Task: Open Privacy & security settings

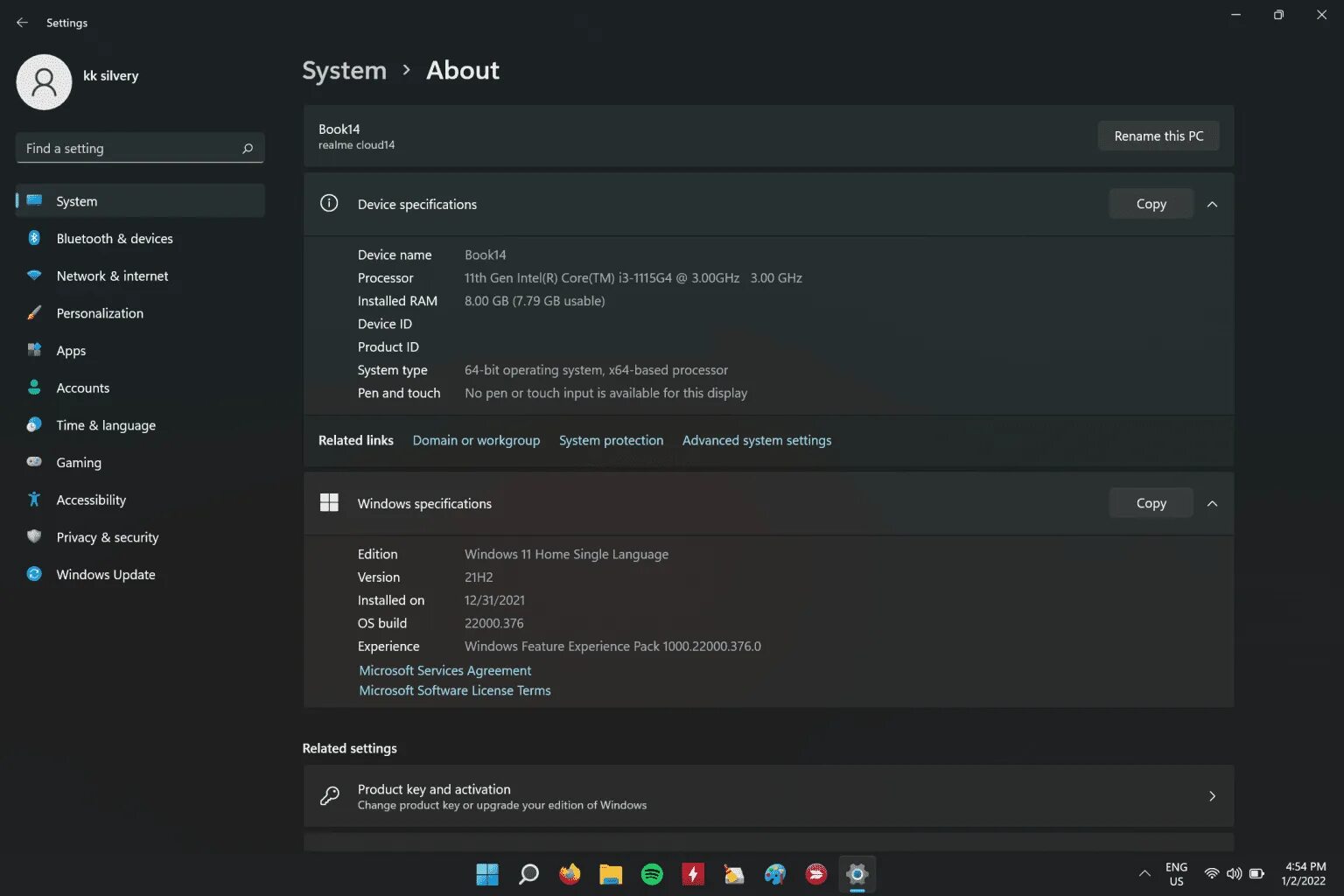Action: point(140,537)
